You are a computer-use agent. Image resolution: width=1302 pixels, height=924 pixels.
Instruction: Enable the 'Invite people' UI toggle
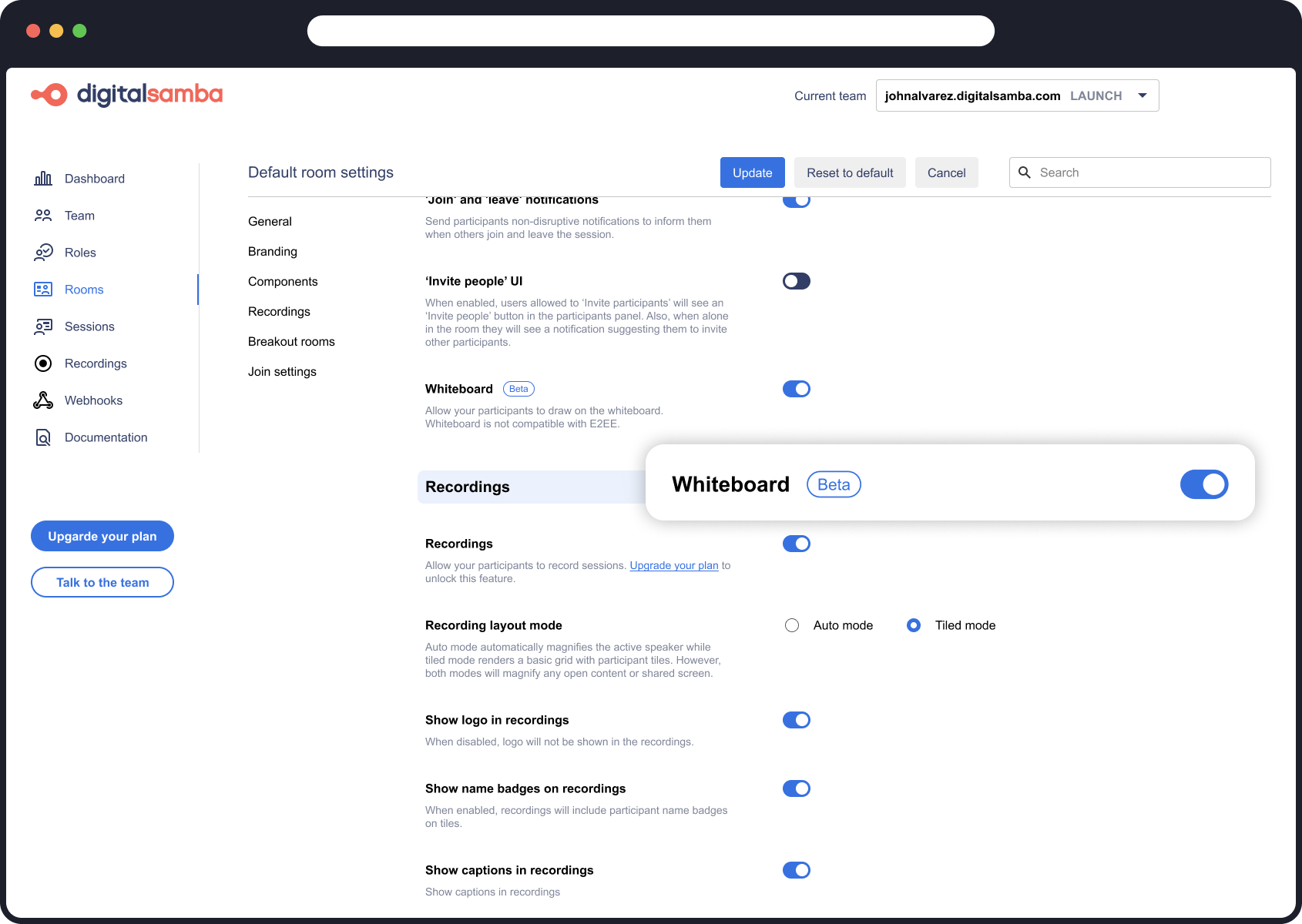click(x=796, y=280)
